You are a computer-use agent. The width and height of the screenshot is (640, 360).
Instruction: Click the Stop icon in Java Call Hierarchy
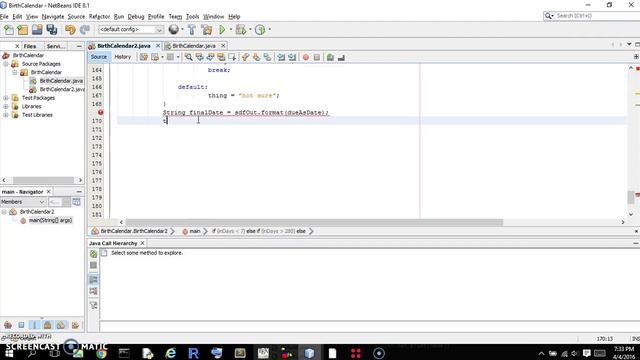pyautogui.click(x=93, y=265)
